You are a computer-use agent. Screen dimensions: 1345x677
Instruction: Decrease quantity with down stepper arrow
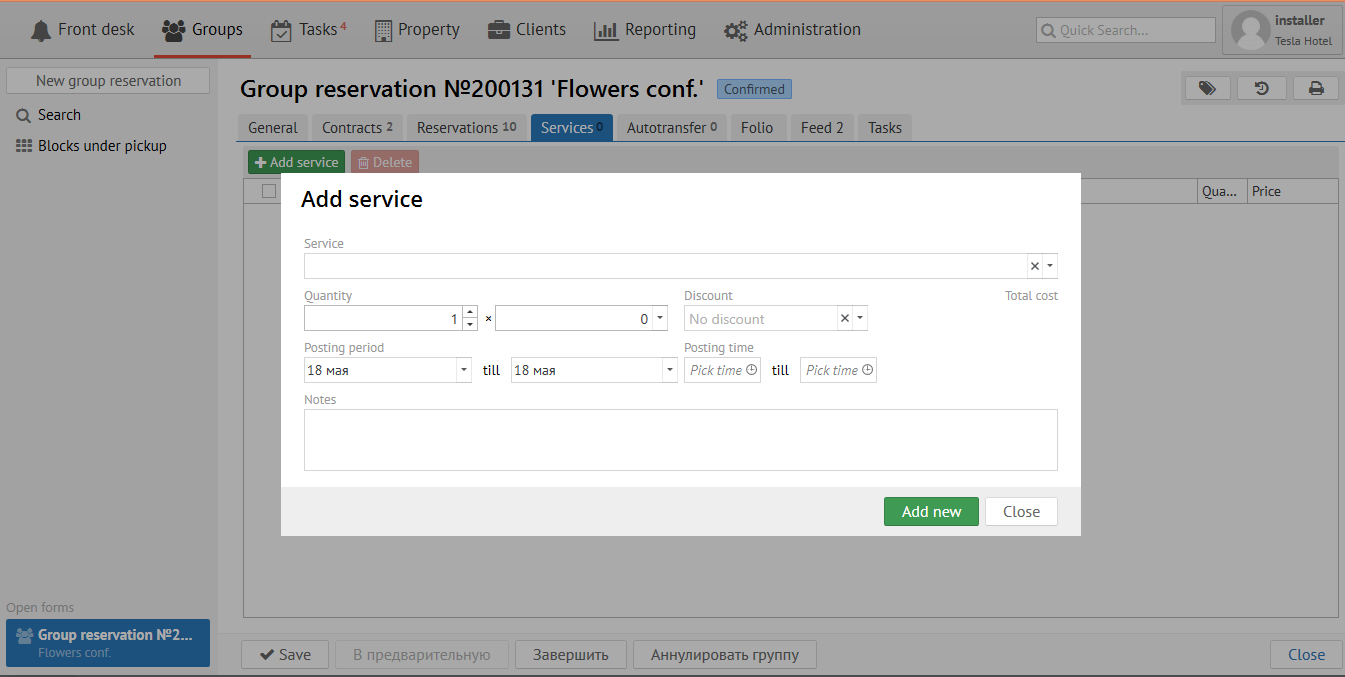point(470,325)
